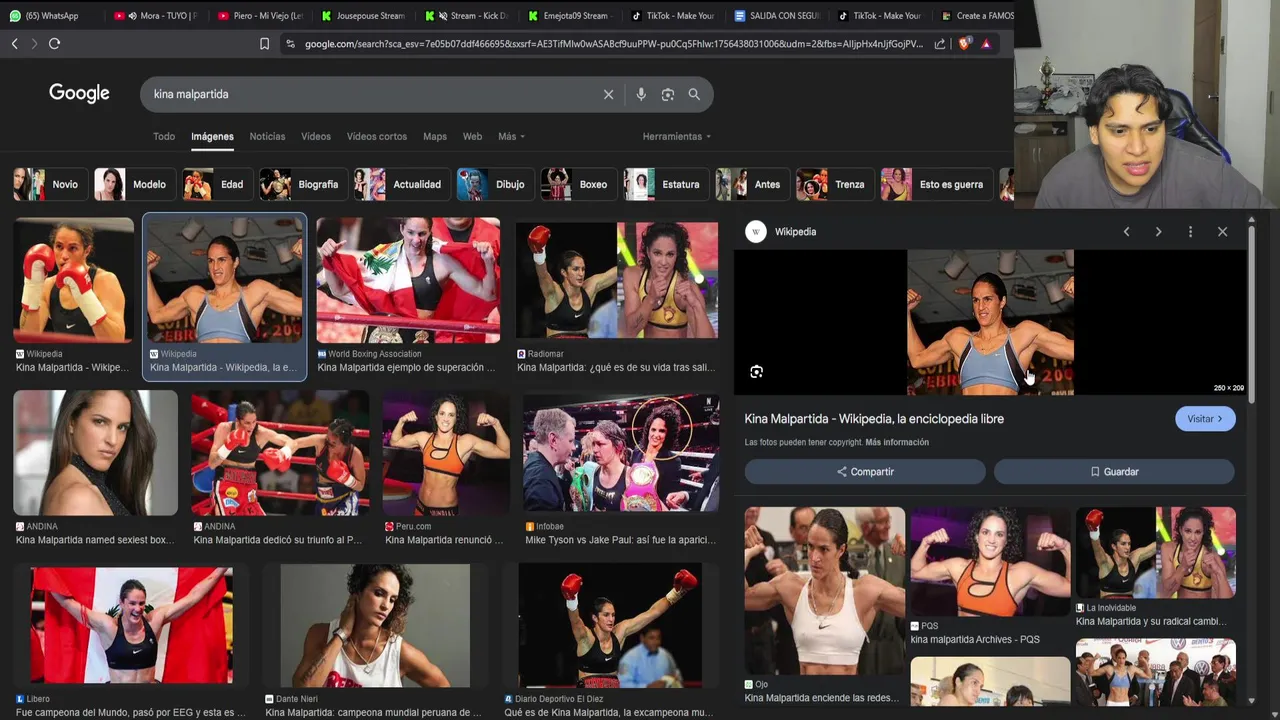Open the Videos cortos search tab
Screen dimensions: 1280x720
click(377, 137)
